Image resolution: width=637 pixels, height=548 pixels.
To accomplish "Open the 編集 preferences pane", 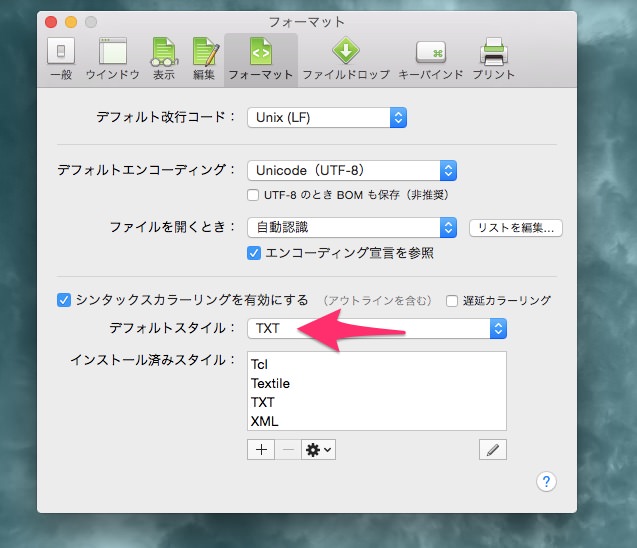I will pos(204,59).
